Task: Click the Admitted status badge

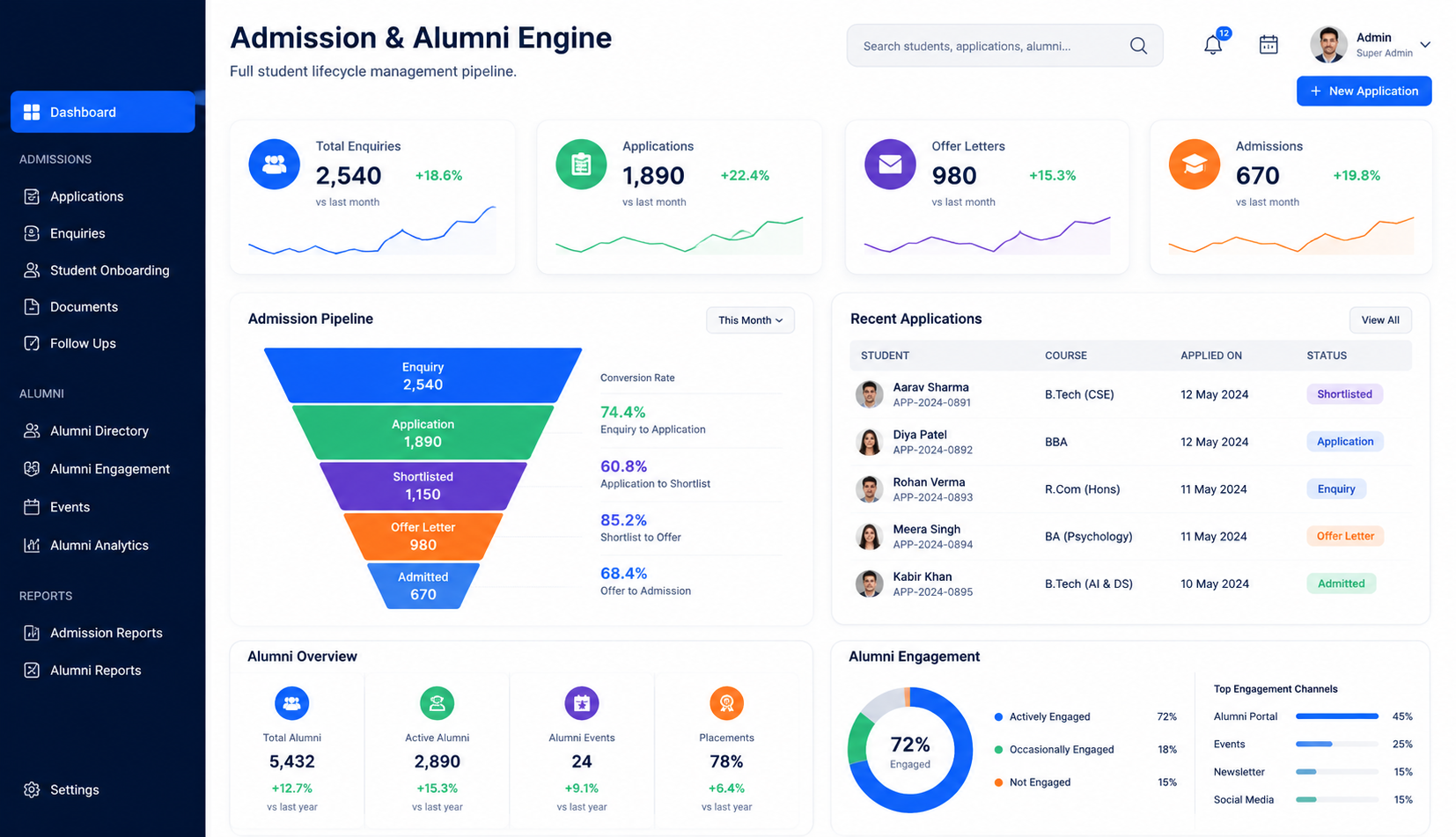Action: (1341, 584)
